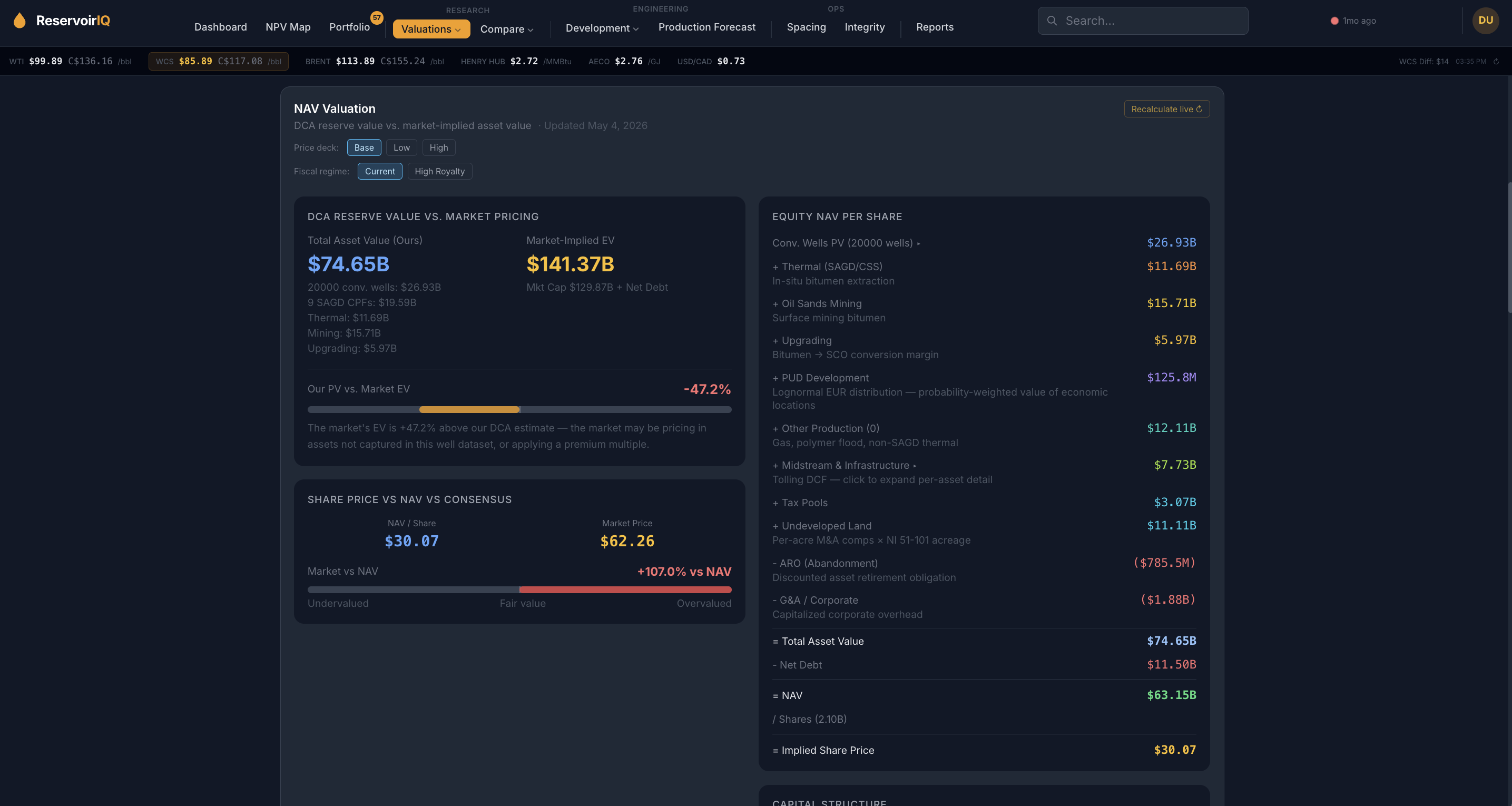1512x806 pixels.
Task: Open the Portfolio page
Action: pyautogui.click(x=349, y=27)
